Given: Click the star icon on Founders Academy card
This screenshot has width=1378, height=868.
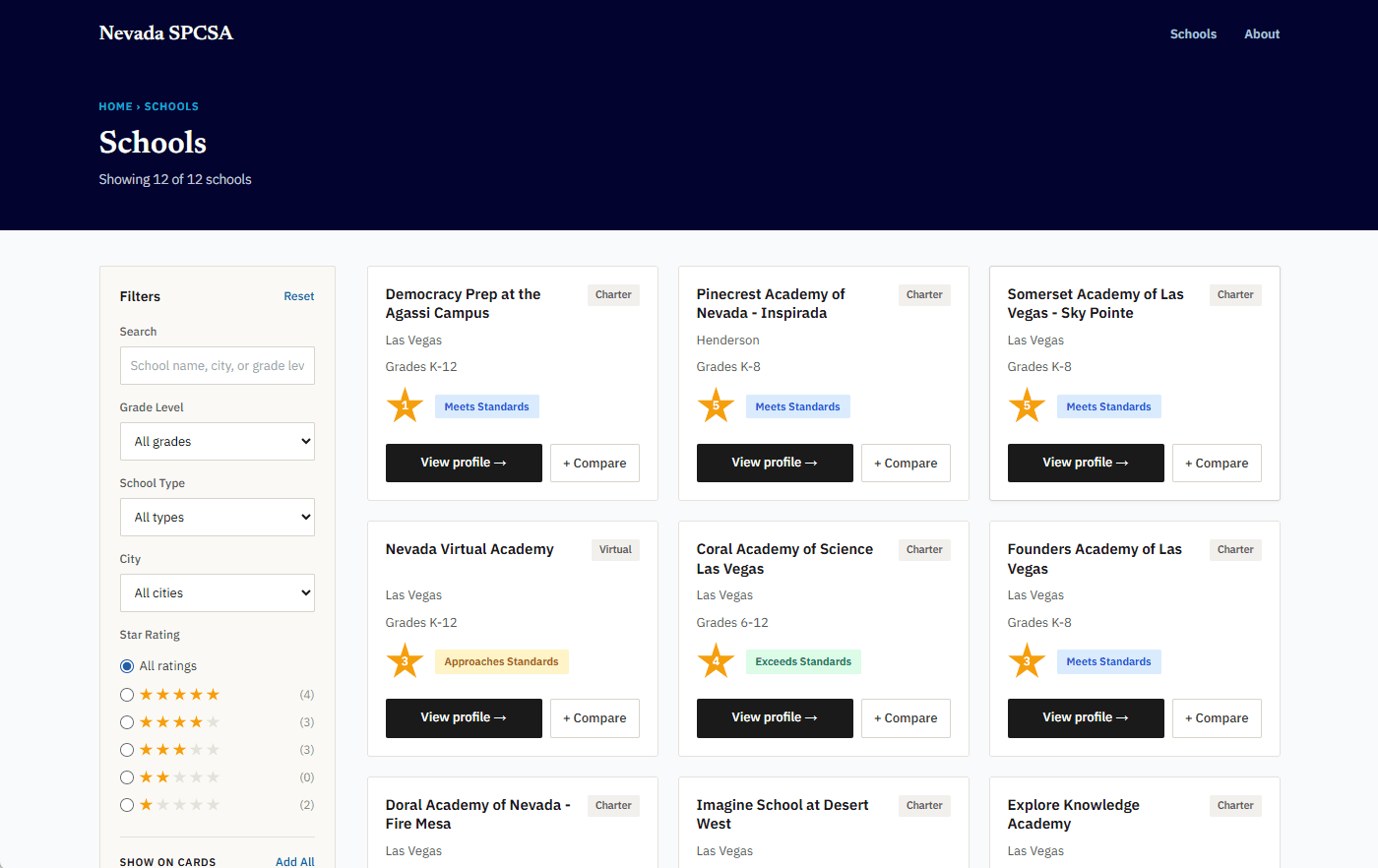Looking at the screenshot, I should click(1027, 661).
